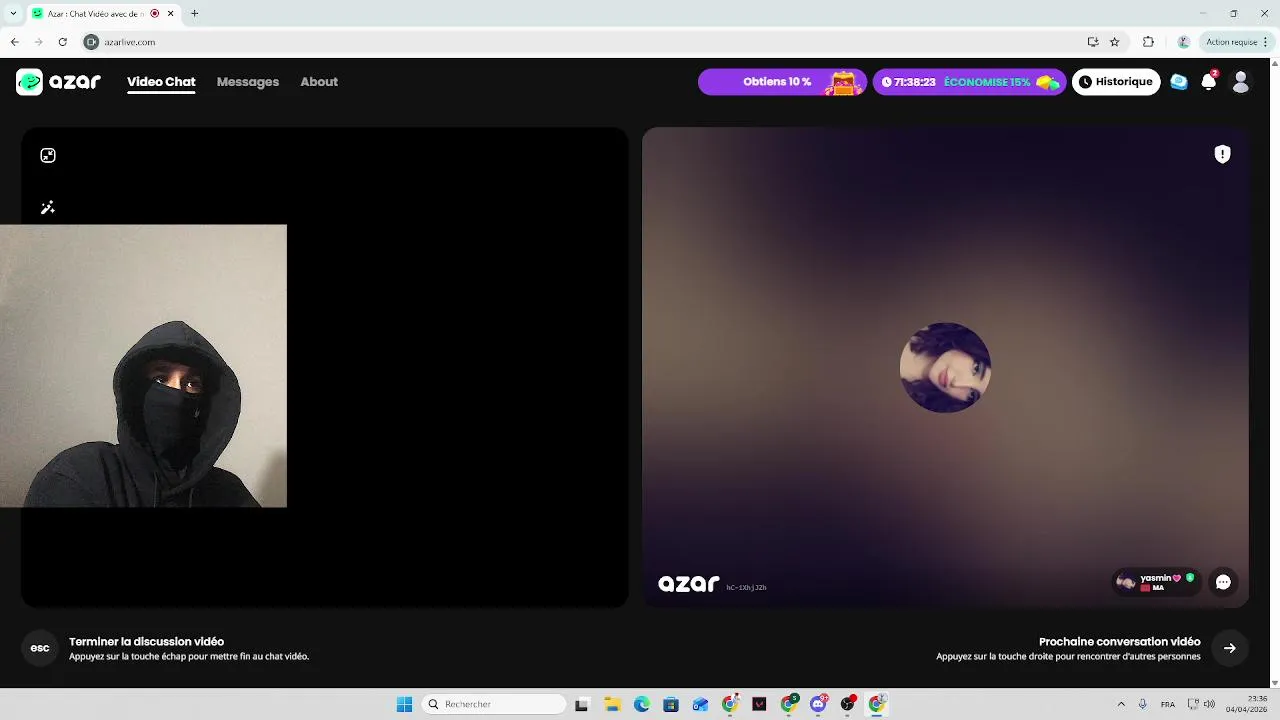Open Windows Start menu
This screenshot has width=1280, height=720.
(x=404, y=704)
